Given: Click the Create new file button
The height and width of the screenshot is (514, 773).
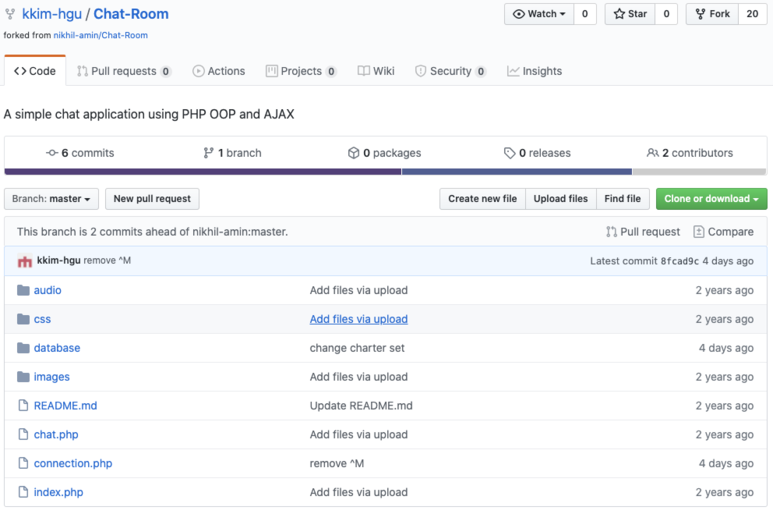Looking at the screenshot, I should (483, 199).
